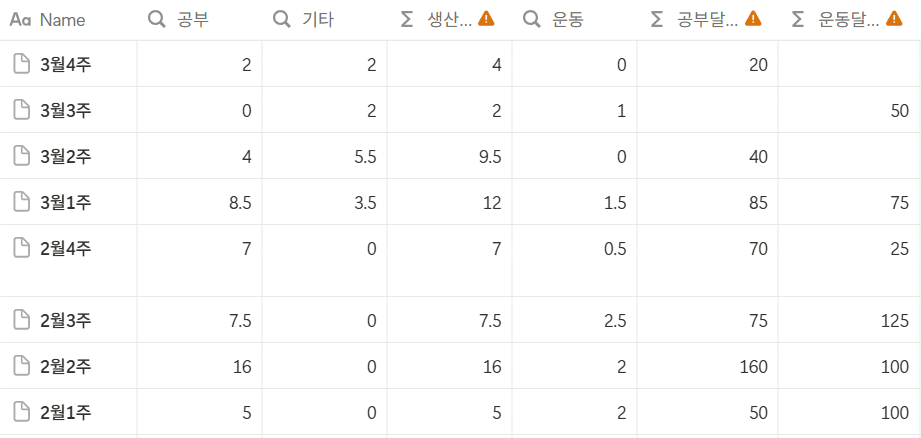
Task: Click the page icon beside 3월4주
Action: (22, 64)
